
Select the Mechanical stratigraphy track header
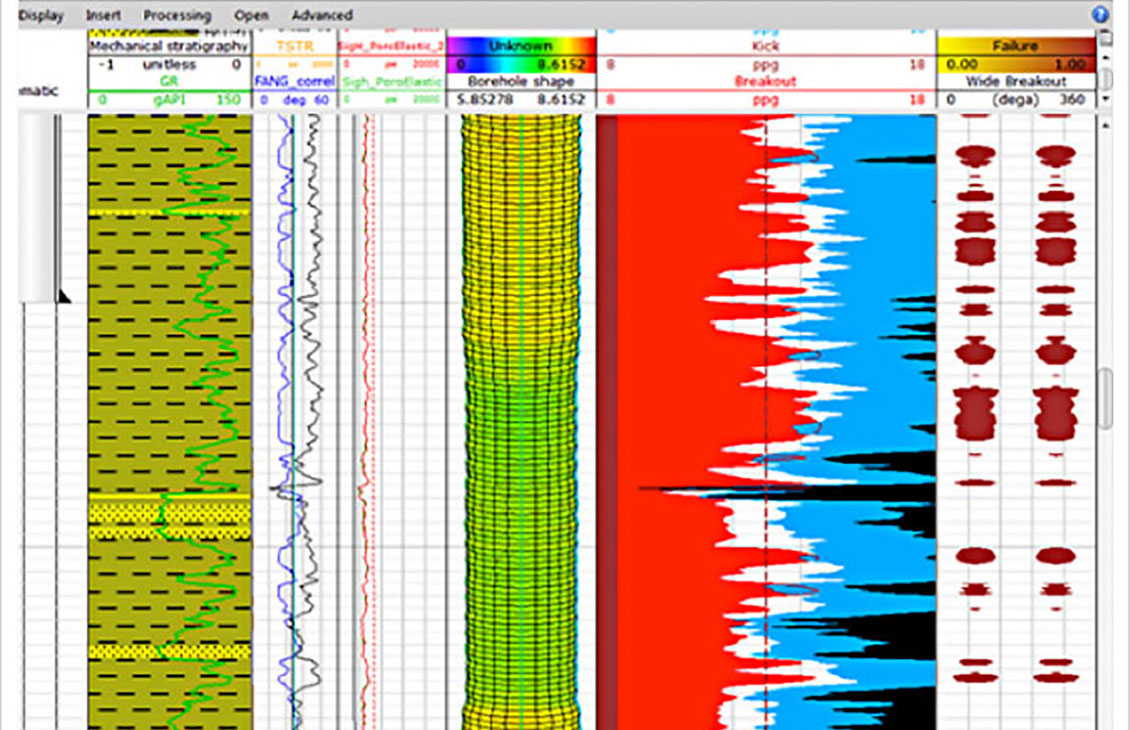pyautogui.click(x=168, y=46)
